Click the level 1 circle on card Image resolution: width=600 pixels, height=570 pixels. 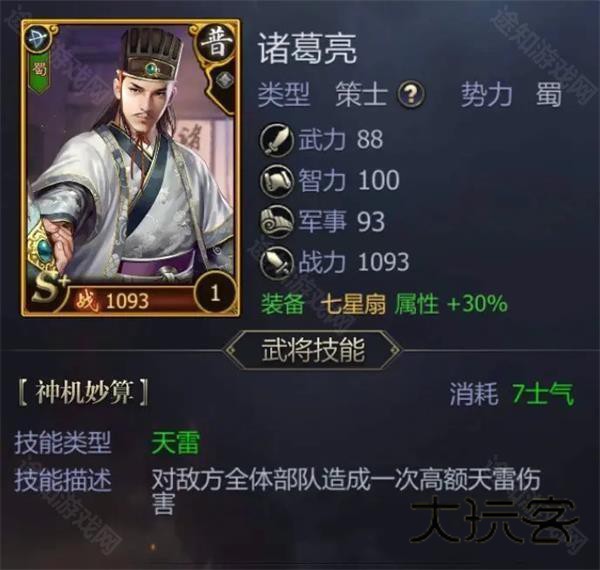click(x=215, y=292)
